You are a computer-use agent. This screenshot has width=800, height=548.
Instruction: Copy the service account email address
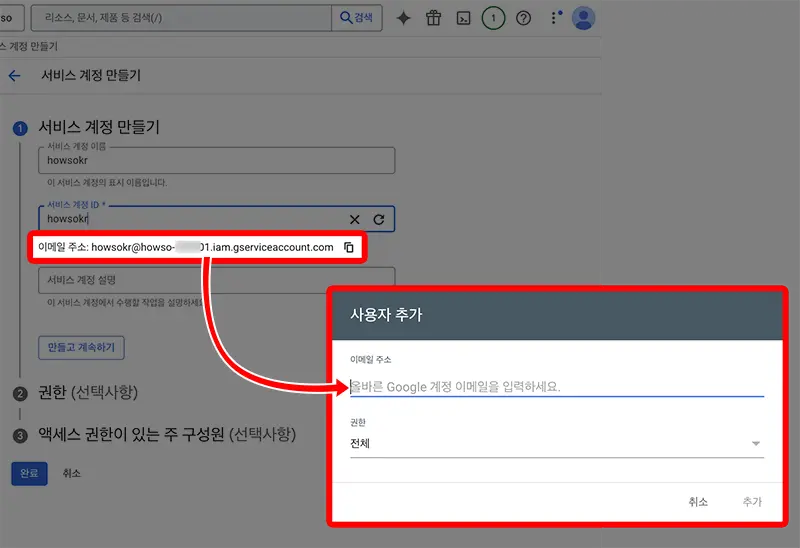(x=349, y=247)
